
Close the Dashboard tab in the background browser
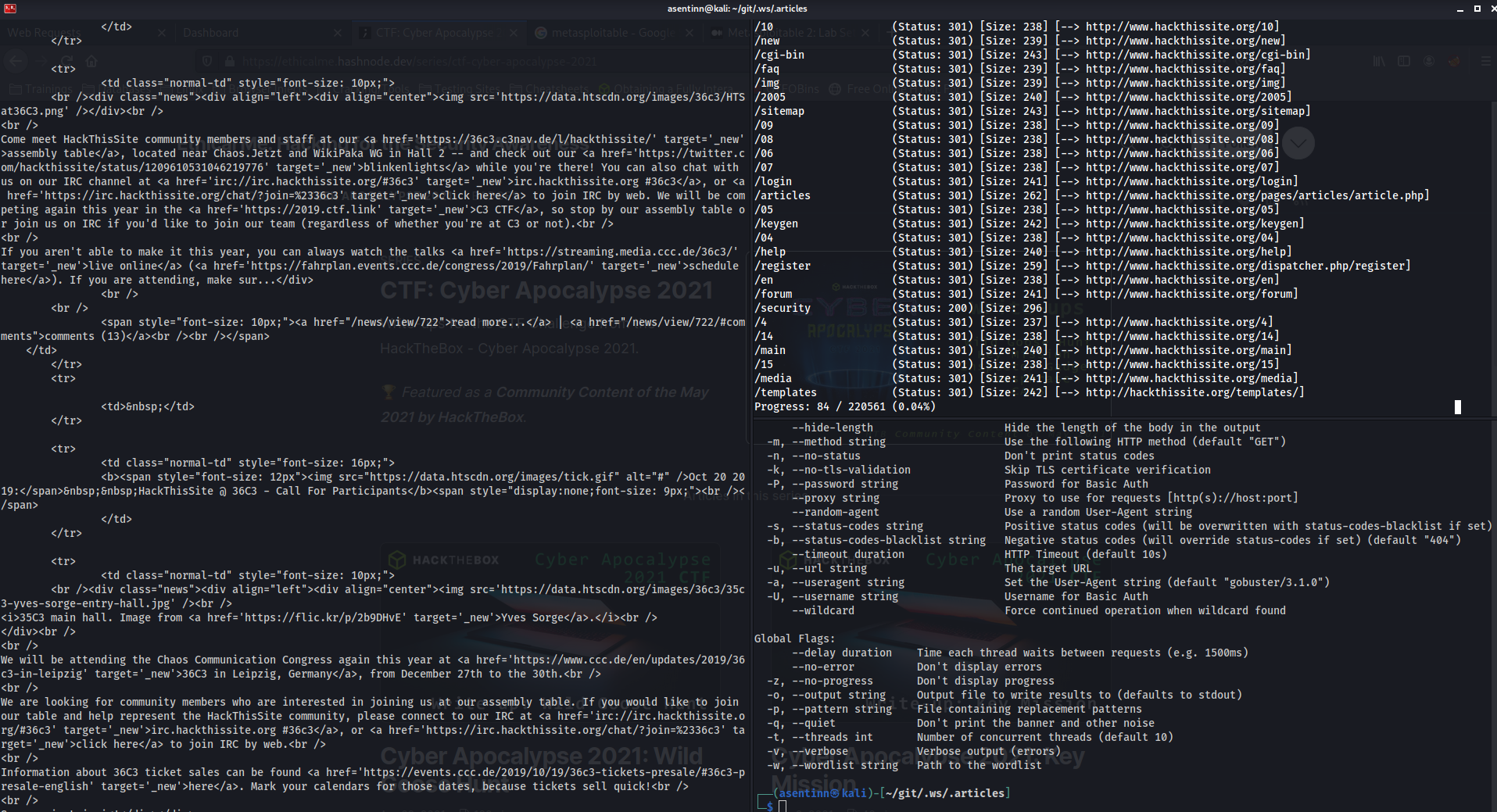point(337,33)
